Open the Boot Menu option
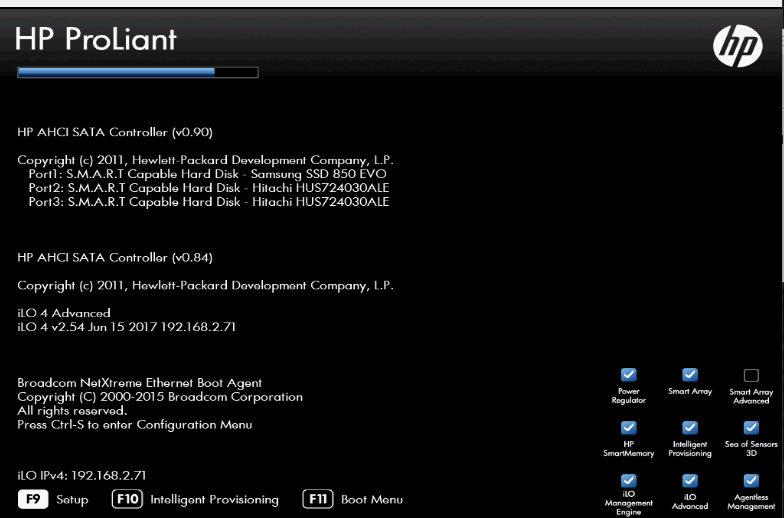784x518 pixels. click(x=354, y=499)
